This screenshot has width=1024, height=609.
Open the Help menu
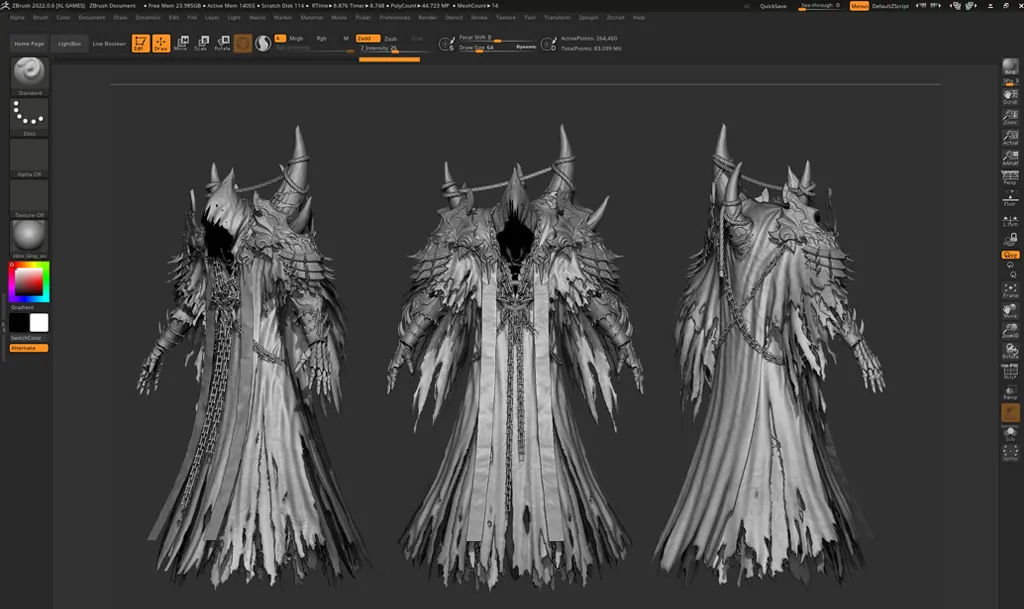[639, 18]
